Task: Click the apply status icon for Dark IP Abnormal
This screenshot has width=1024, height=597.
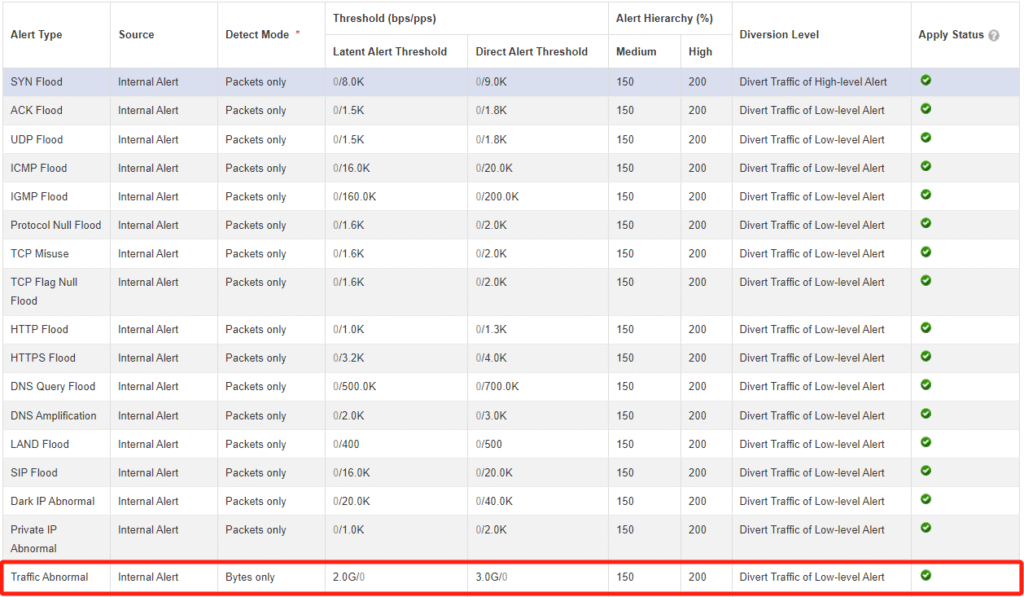Action: point(925,501)
